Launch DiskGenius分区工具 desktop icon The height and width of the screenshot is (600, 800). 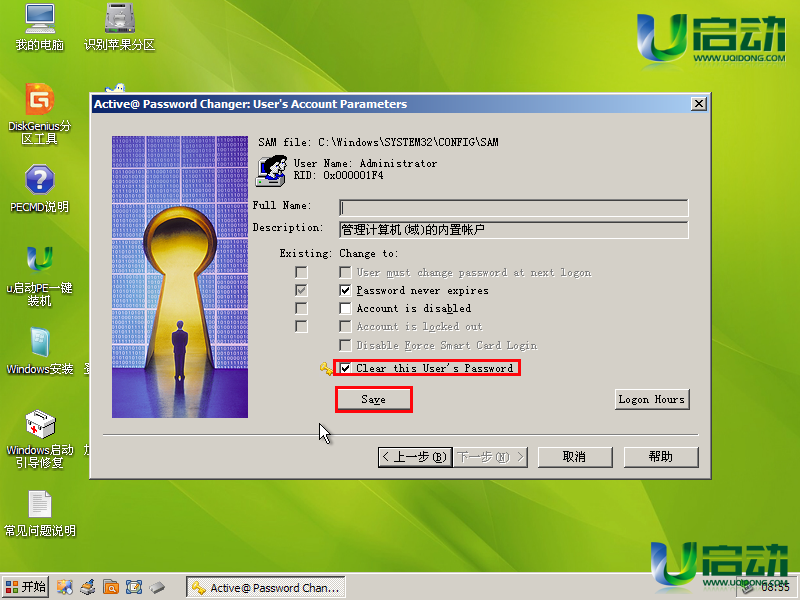pyautogui.click(x=40, y=114)
